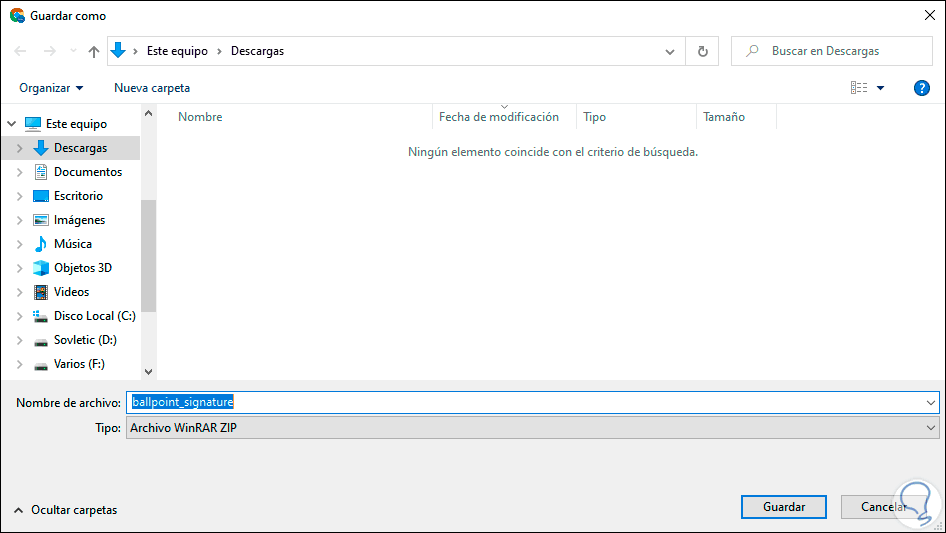Viewport: 946px width, 533px height.
Task: Go back with the left arrow
Action: coord(20,51)
